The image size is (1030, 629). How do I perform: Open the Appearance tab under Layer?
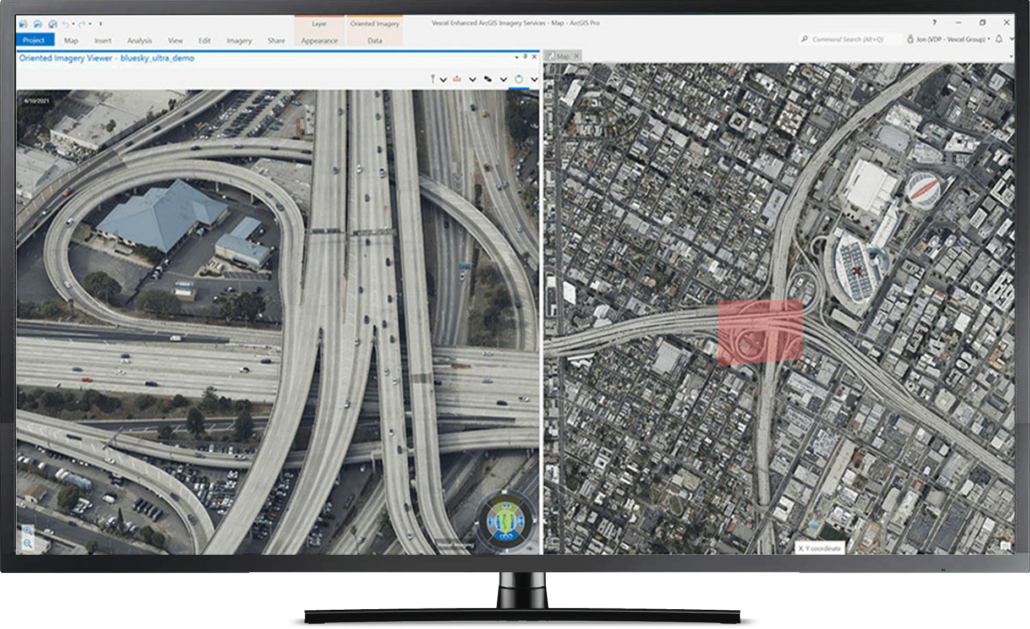318,40
